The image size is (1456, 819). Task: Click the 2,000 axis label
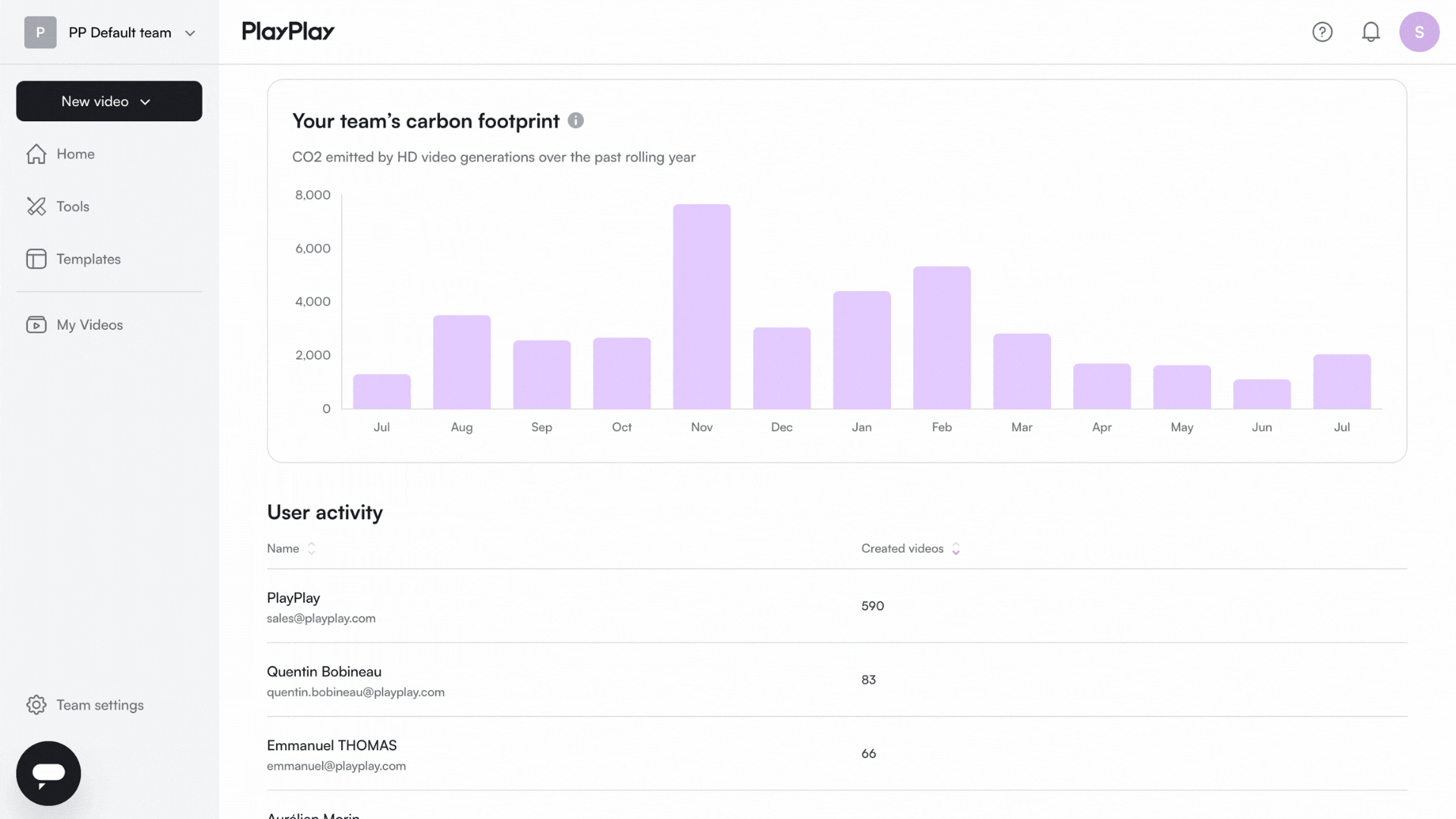(x=313, y=355)
